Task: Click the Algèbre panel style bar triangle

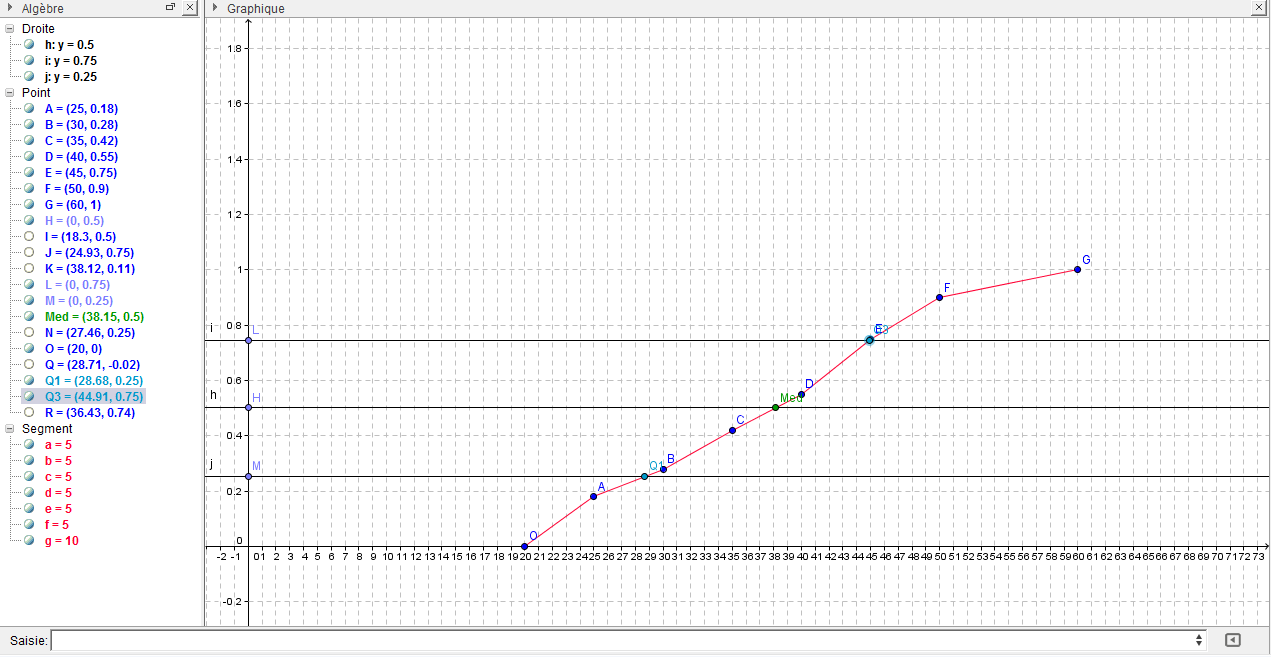Action: (x=9, y=8)
